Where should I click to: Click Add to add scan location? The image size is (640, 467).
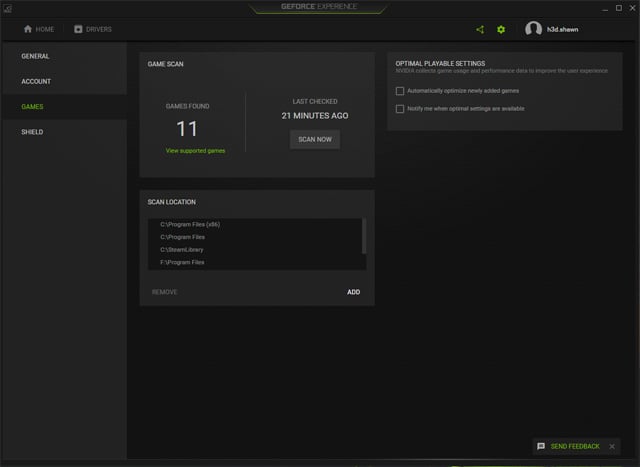click(x=353, y=292)
